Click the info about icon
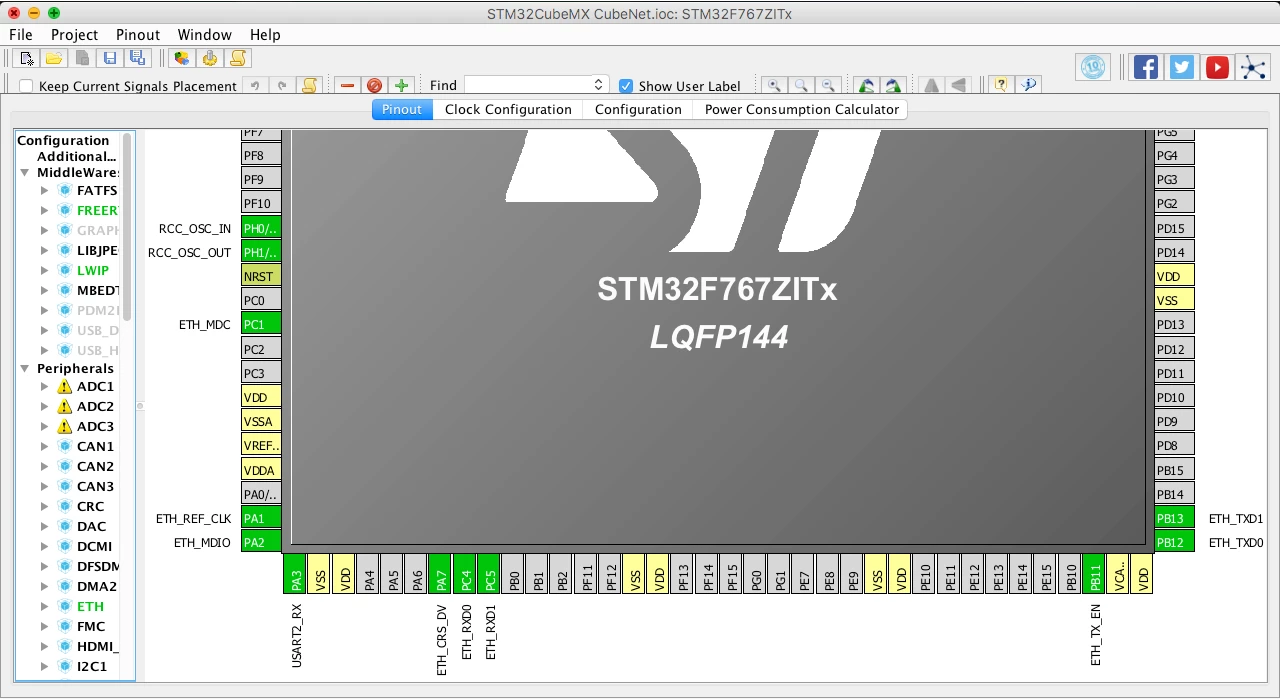 coord(1027,86)
